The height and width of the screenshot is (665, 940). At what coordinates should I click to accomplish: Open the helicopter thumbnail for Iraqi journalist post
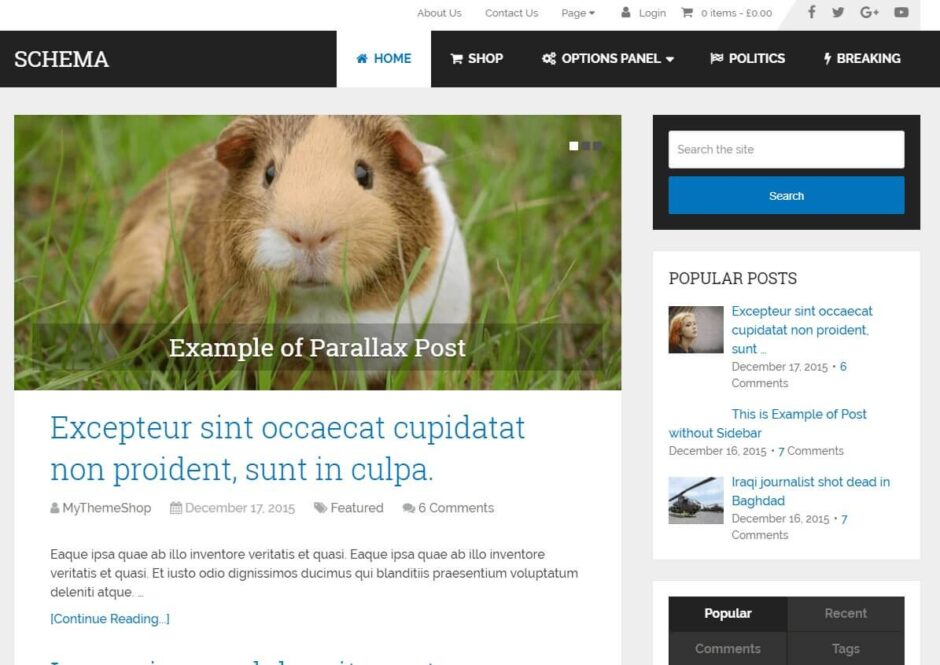click(695, 500)
